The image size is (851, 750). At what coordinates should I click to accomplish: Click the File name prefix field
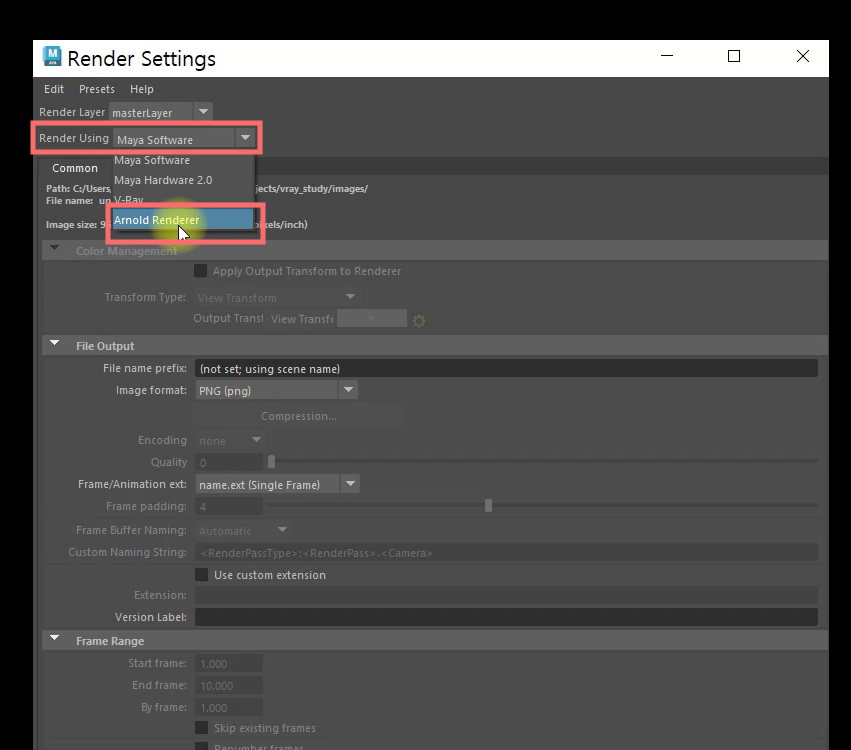point(506,368)
